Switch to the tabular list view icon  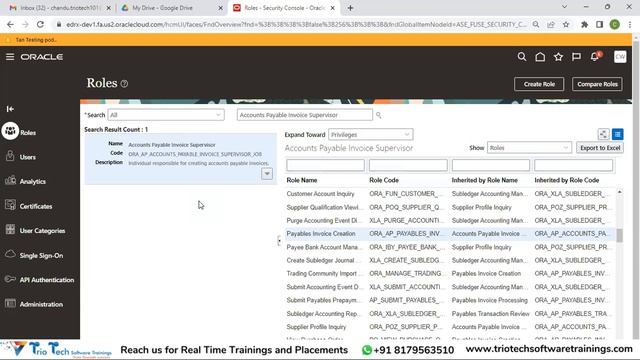(618, 134)
